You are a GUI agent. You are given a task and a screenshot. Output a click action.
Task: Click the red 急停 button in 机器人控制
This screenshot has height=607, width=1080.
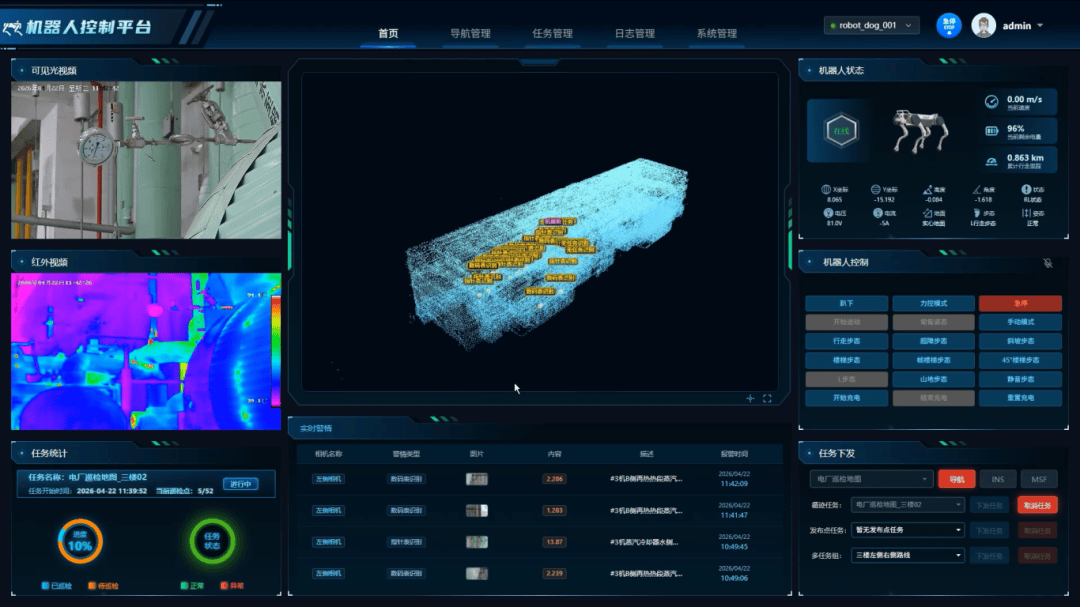tap(1020, 303)
